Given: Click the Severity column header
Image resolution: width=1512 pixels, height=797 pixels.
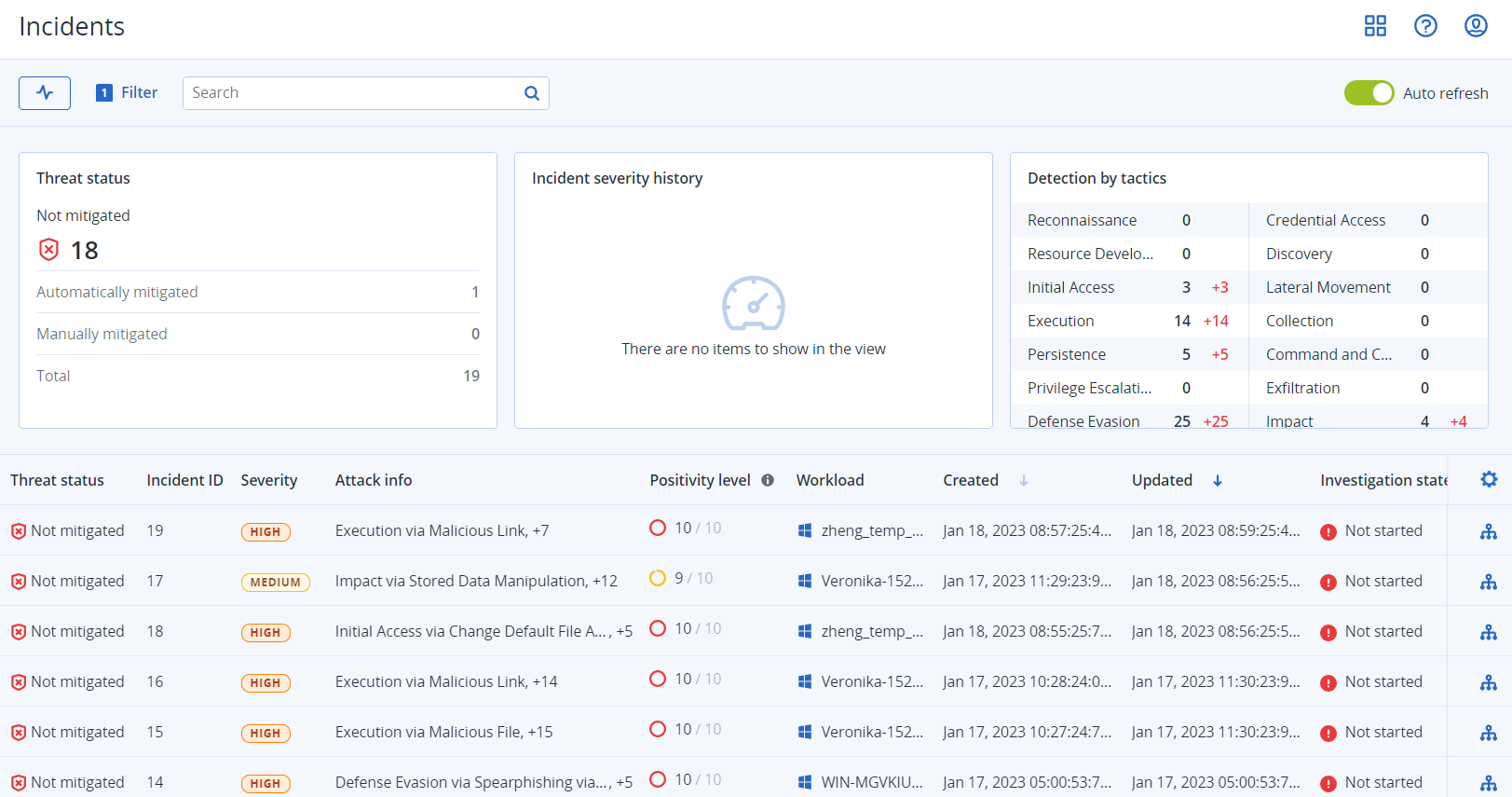Looking at the screenshot, I should [x=268, y=480].
